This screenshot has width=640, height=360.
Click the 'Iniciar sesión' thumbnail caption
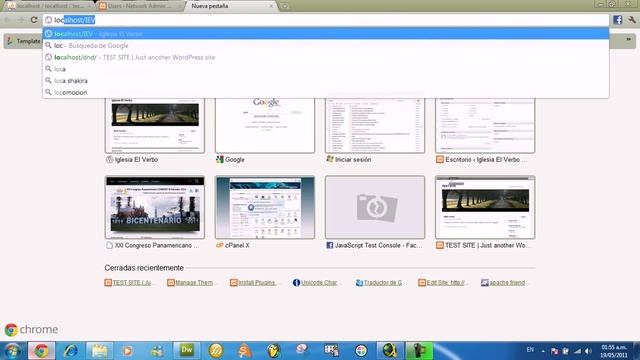click(x=353, y=160)
